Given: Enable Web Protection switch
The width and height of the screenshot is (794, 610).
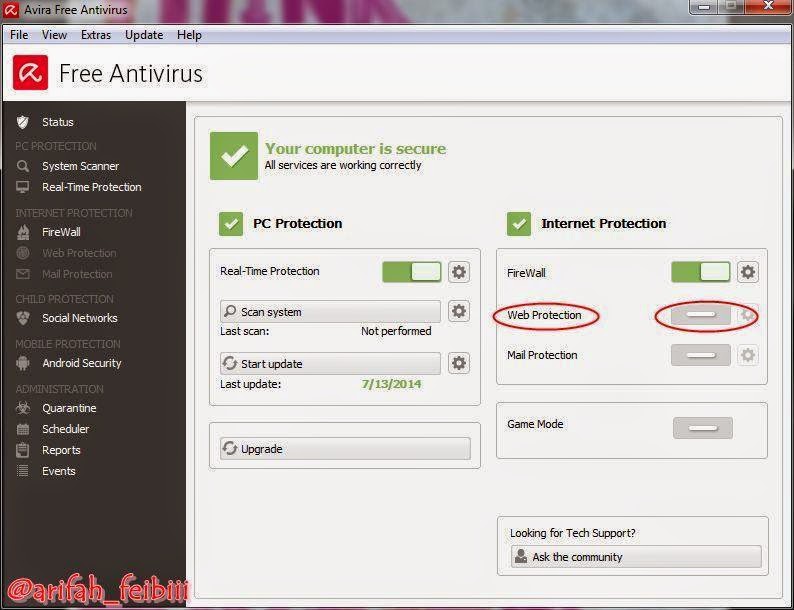Looking at the screenshot, I should click(701, 315).
